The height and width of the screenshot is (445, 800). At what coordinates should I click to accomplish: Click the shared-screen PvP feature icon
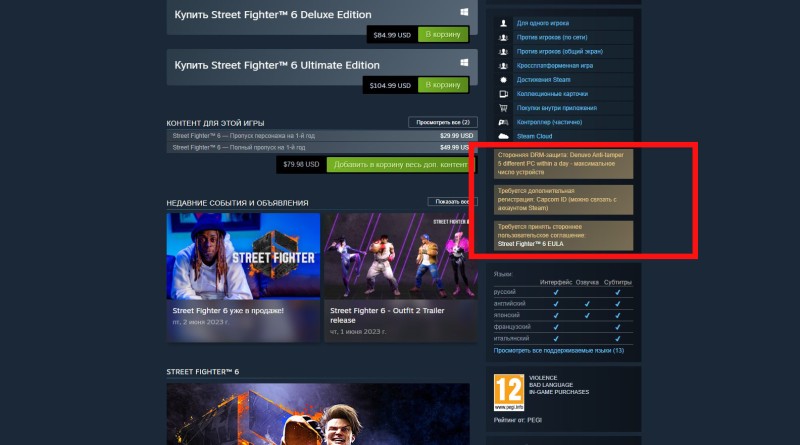tap(503, 52)
